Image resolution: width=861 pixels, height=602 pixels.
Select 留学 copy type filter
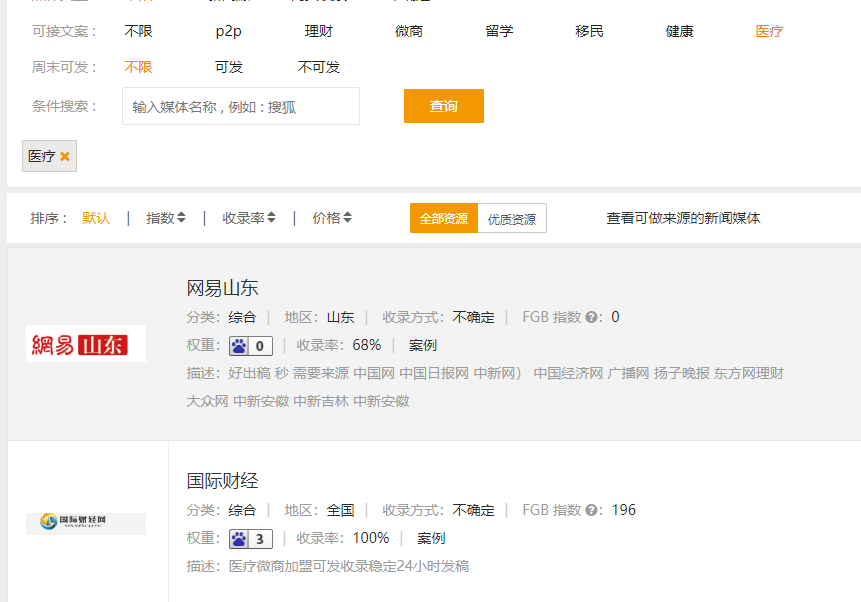(499, 31)
